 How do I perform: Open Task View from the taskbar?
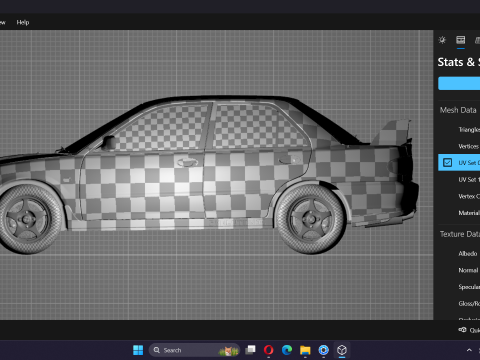coord(250,350)
